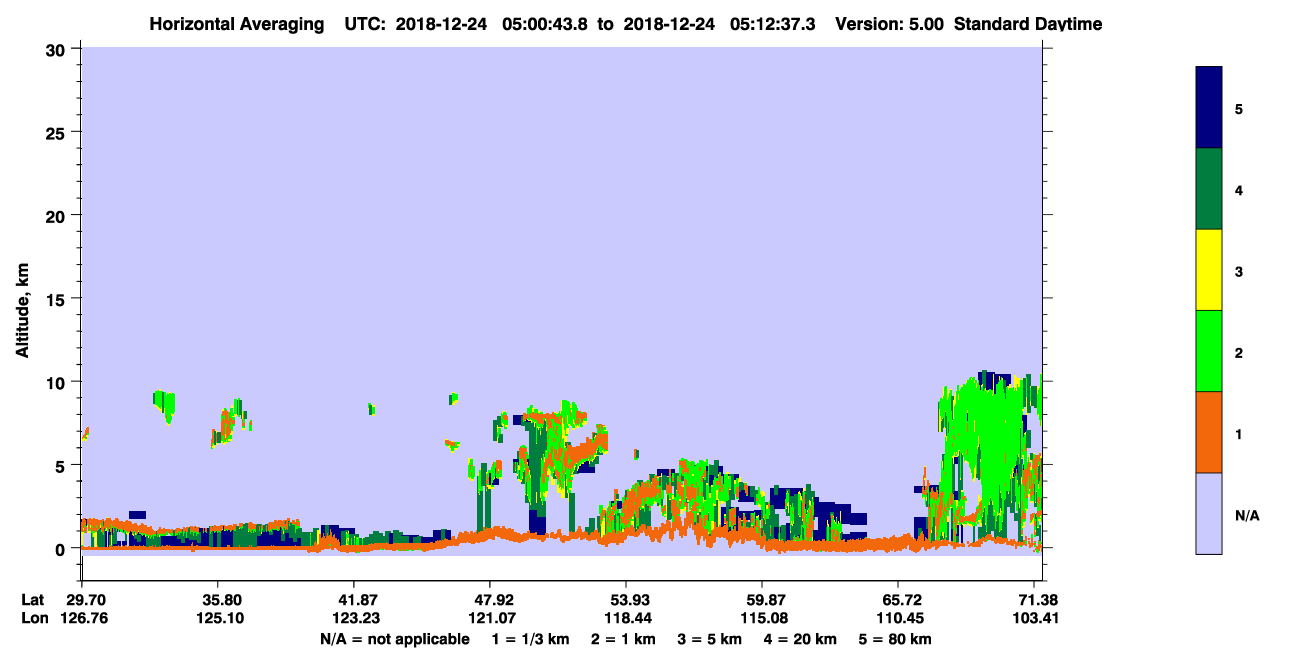Click the color bar label 'N/A'
Viewport: 1300px width, 667px height.
(1247, 515)
